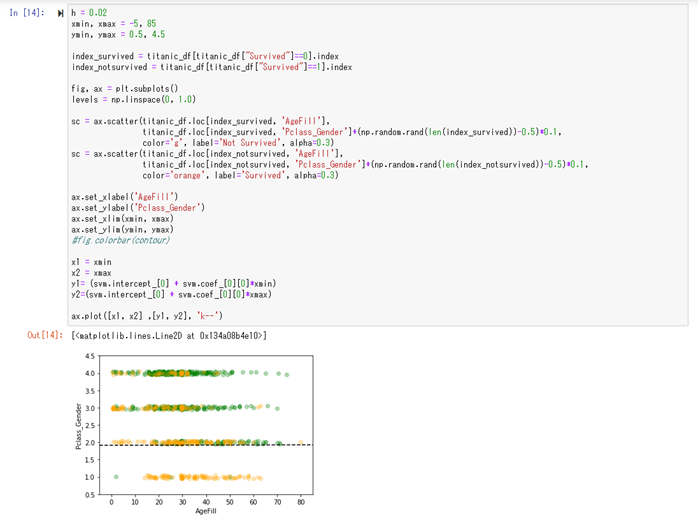Click the x-axis tick label 80
This screenshot has height=523, width=698.
click(301, 502)
